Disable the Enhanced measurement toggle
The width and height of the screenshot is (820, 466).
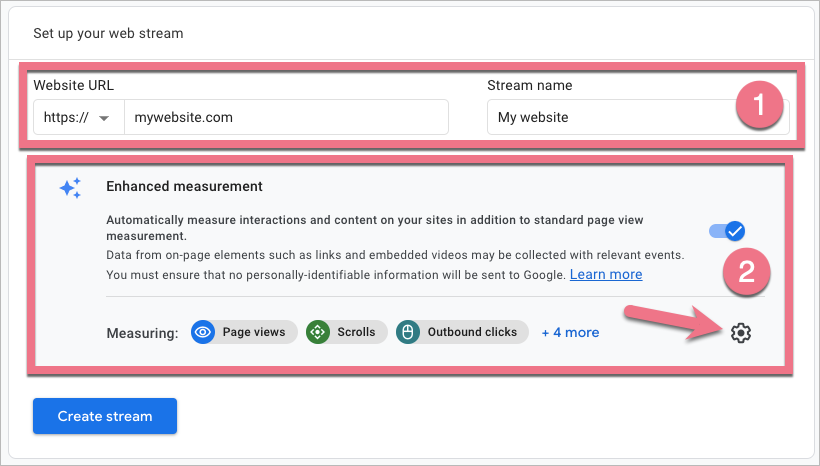(727, 231)
